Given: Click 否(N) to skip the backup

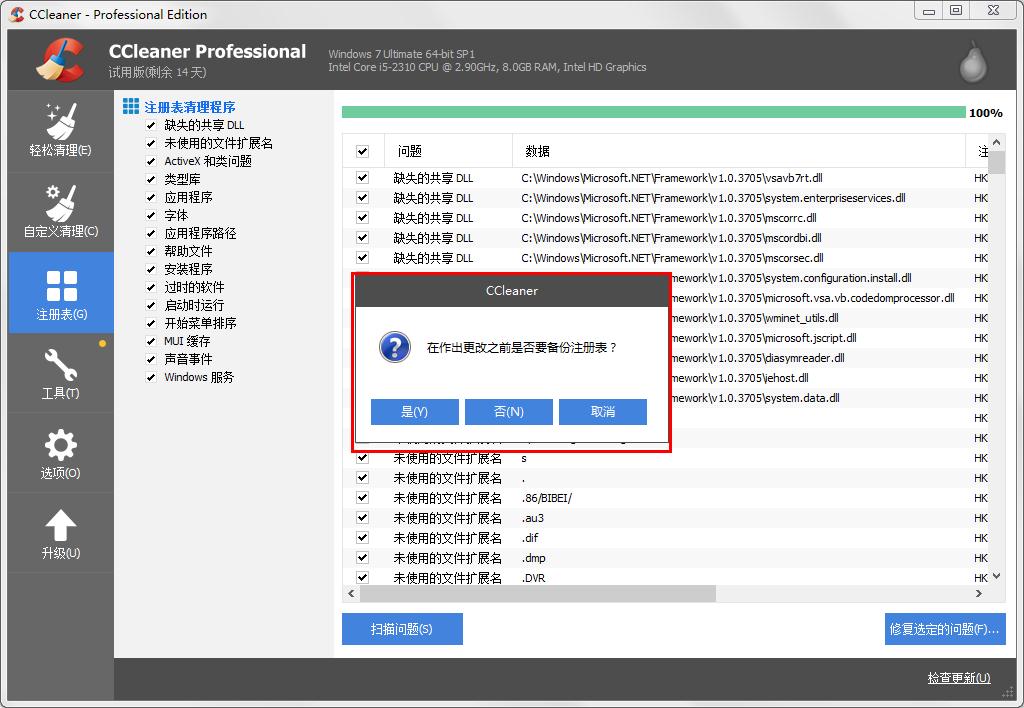Looking at the screenshot, I should 508,412.
